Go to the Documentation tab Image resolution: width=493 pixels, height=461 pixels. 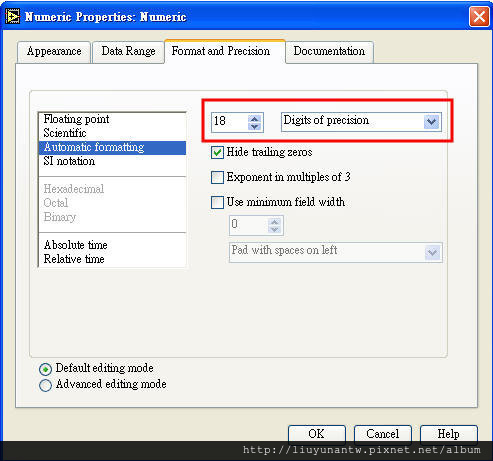(x=329, y=52)
